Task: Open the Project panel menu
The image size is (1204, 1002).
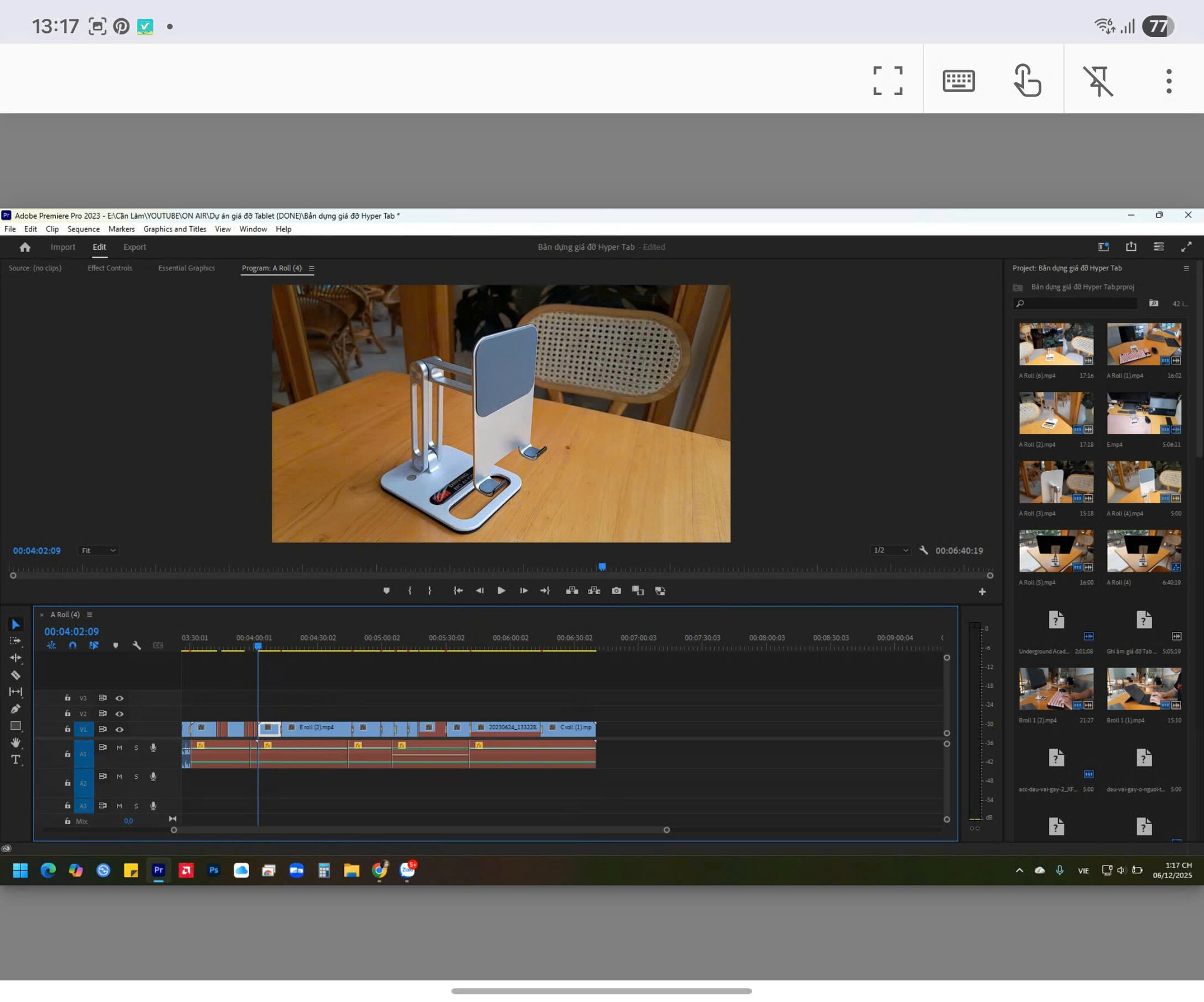Action: coord(1186,269)
